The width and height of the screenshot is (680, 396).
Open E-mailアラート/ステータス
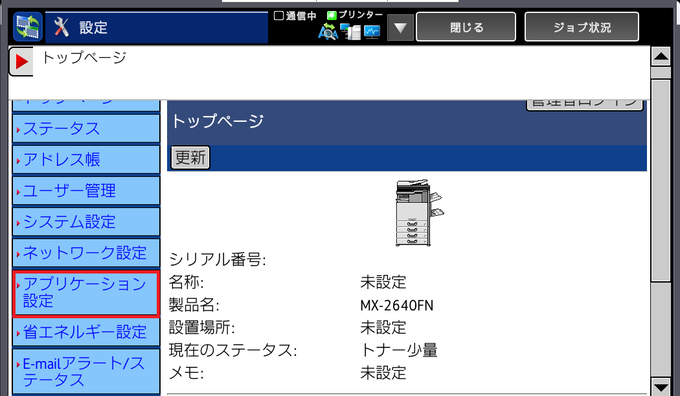click(86, 372)
